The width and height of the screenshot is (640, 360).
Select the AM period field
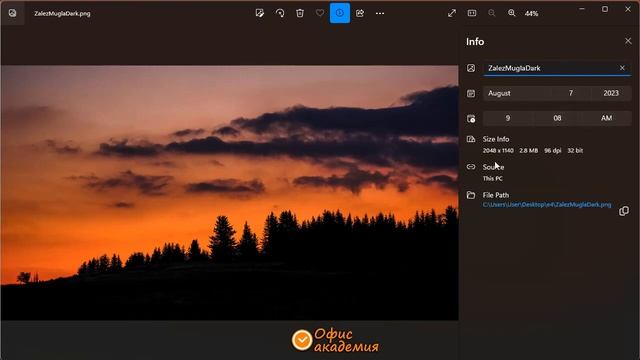(x=606, y=118)
